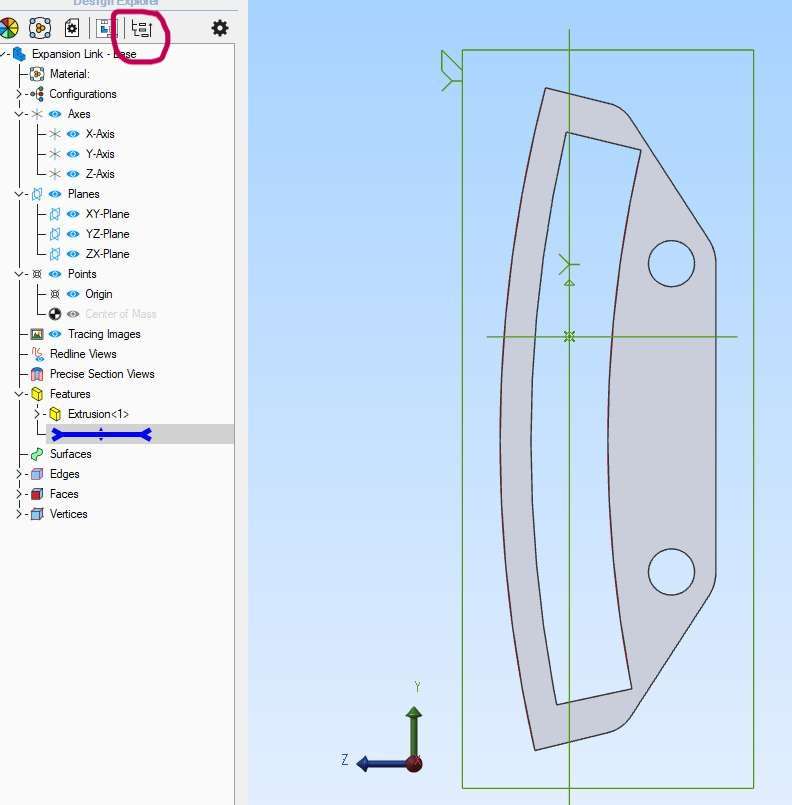Toggle the Origin visibility eye
The height and width of the screenshot is (805, 792).
tap(73, 294)
